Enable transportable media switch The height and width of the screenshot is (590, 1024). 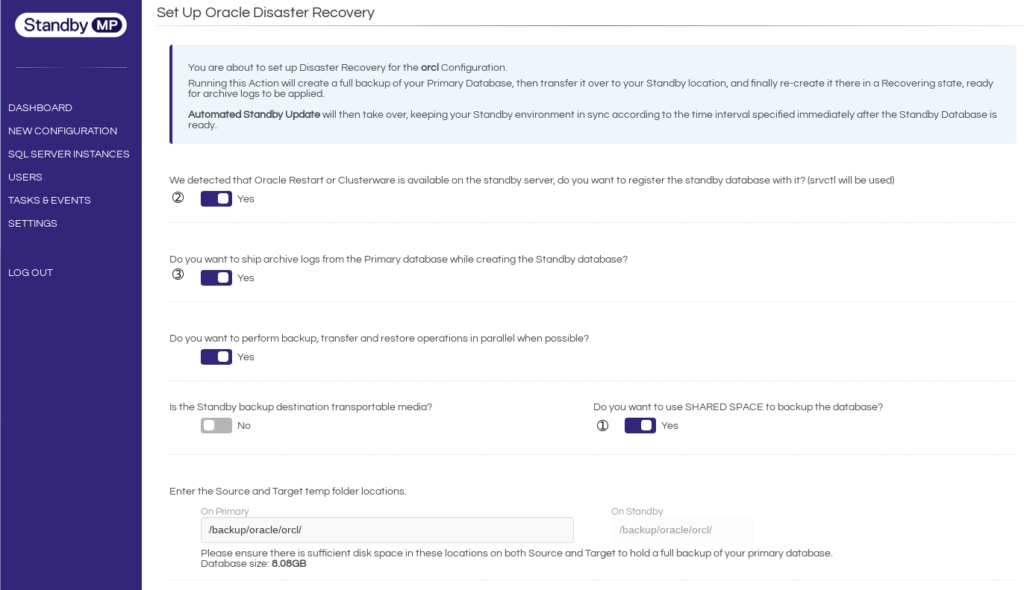pos(216,425)
